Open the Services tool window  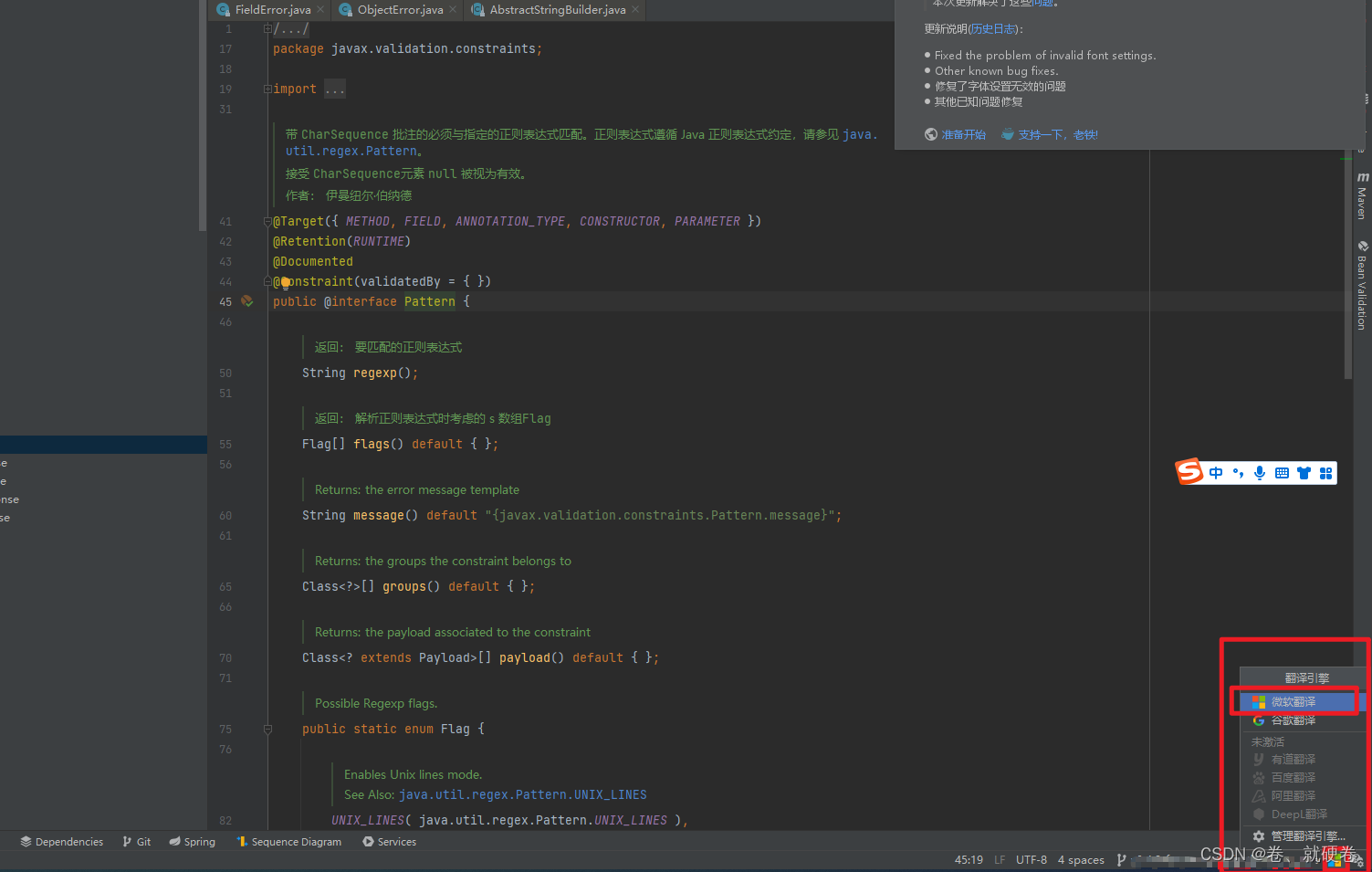389,842
